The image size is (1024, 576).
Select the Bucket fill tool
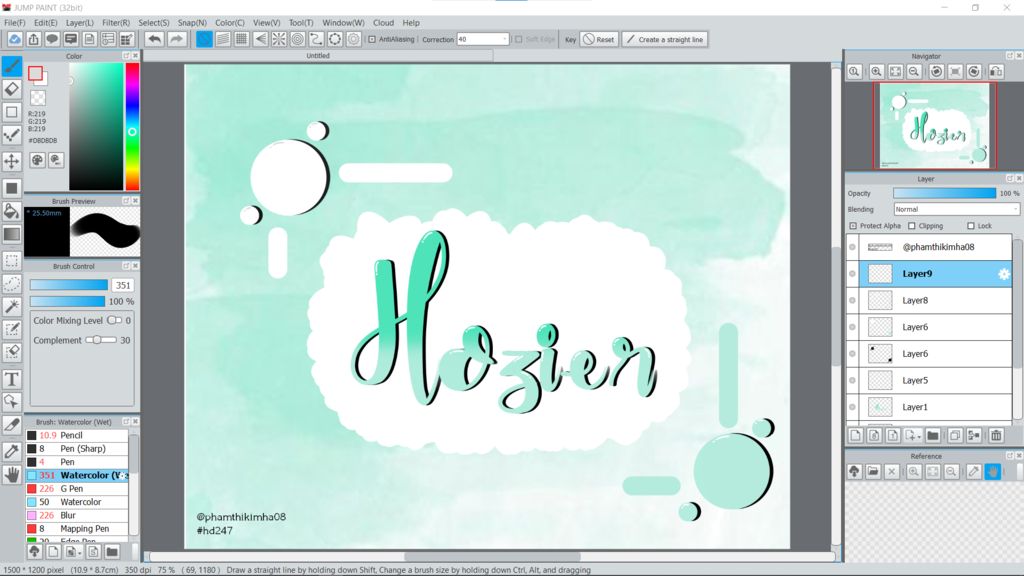[12, 210]
